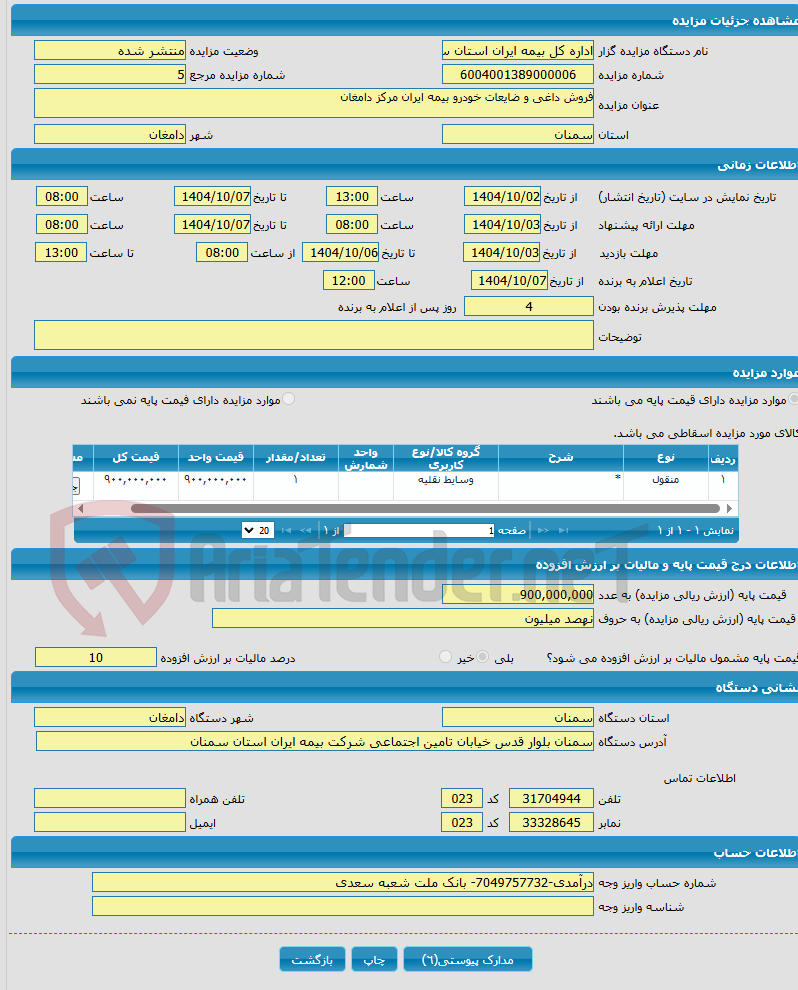798x990 pixels.
Task: Click the pager text 'نمایش ۱ - ۱ از ۱'
Action: pyautogui.click(x=695, y=530)
